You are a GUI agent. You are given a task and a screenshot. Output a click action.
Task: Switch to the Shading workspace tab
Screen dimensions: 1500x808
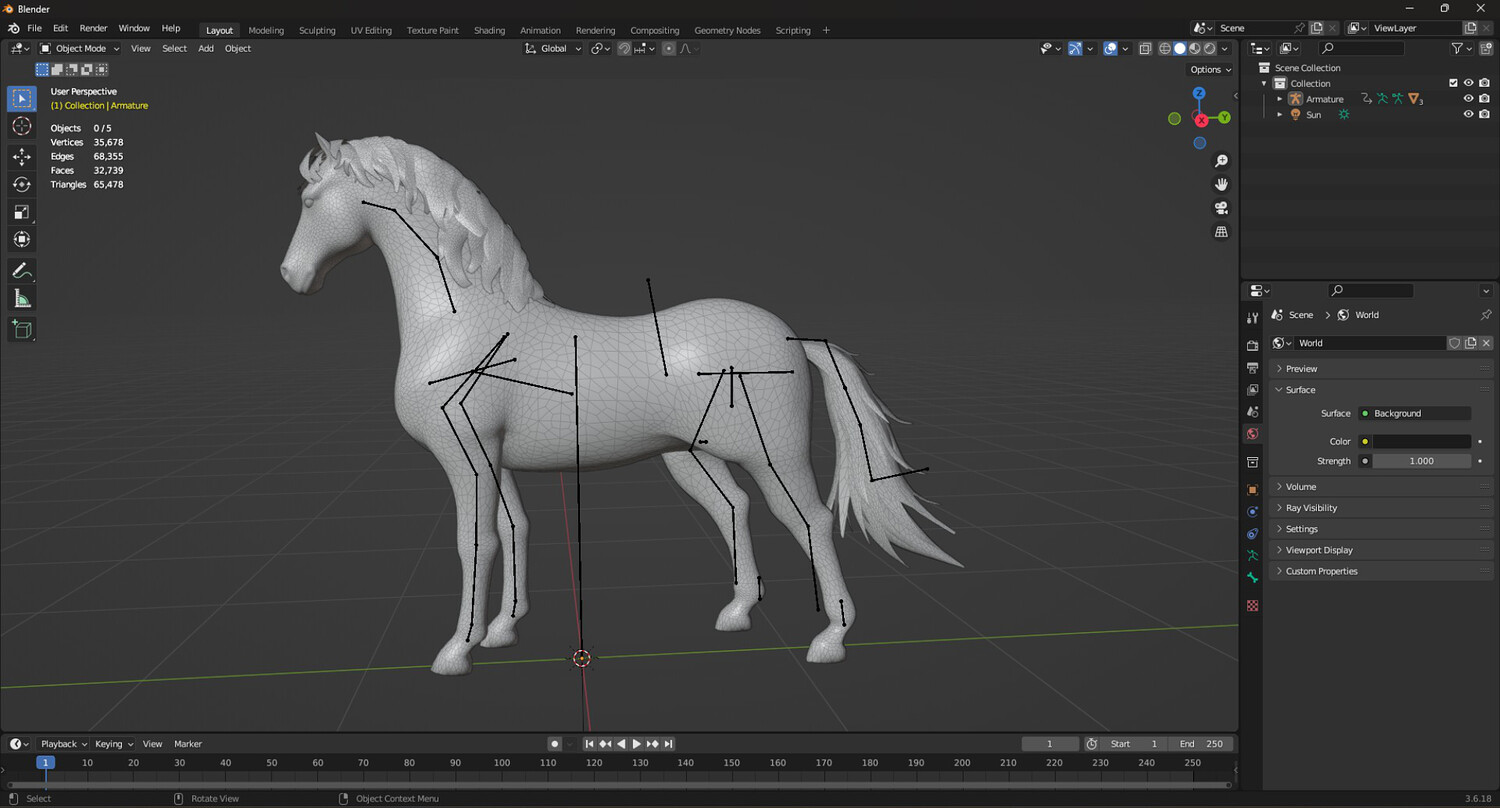pos(489,30)
